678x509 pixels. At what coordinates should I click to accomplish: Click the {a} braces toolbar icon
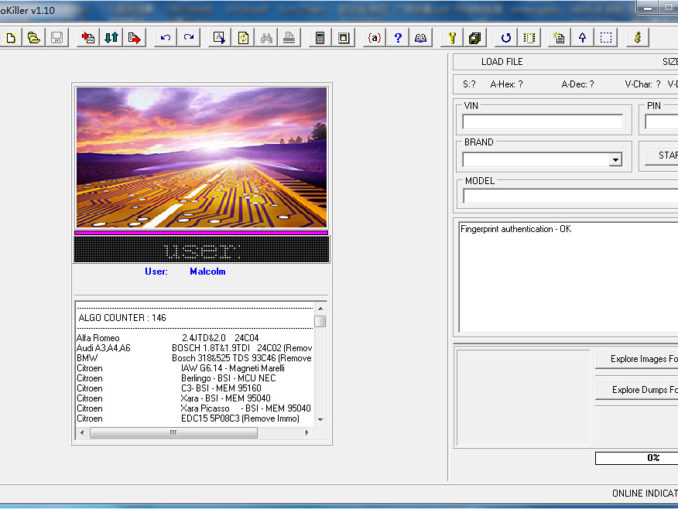(374, 38)
